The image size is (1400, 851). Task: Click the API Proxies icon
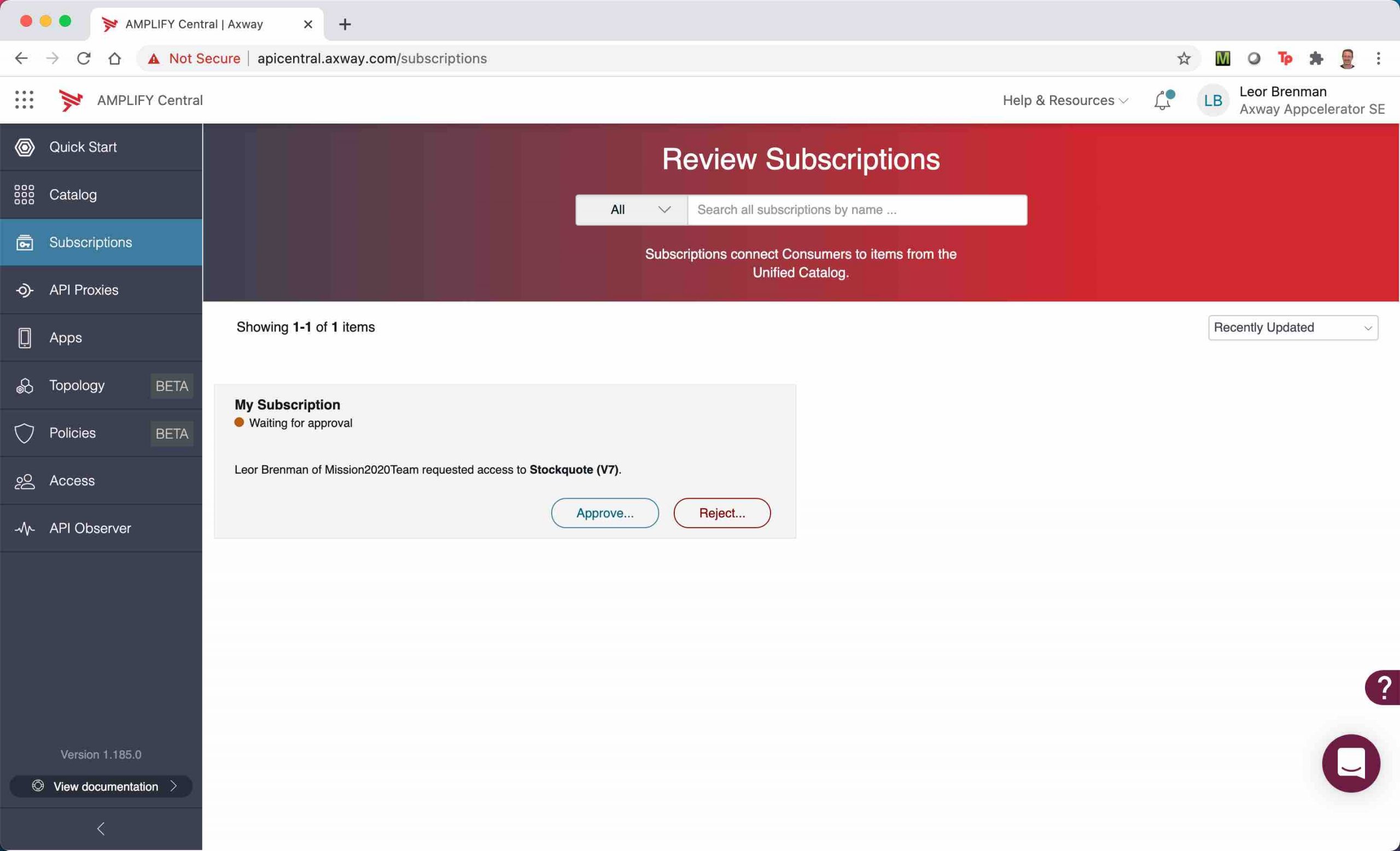[25, 290]
